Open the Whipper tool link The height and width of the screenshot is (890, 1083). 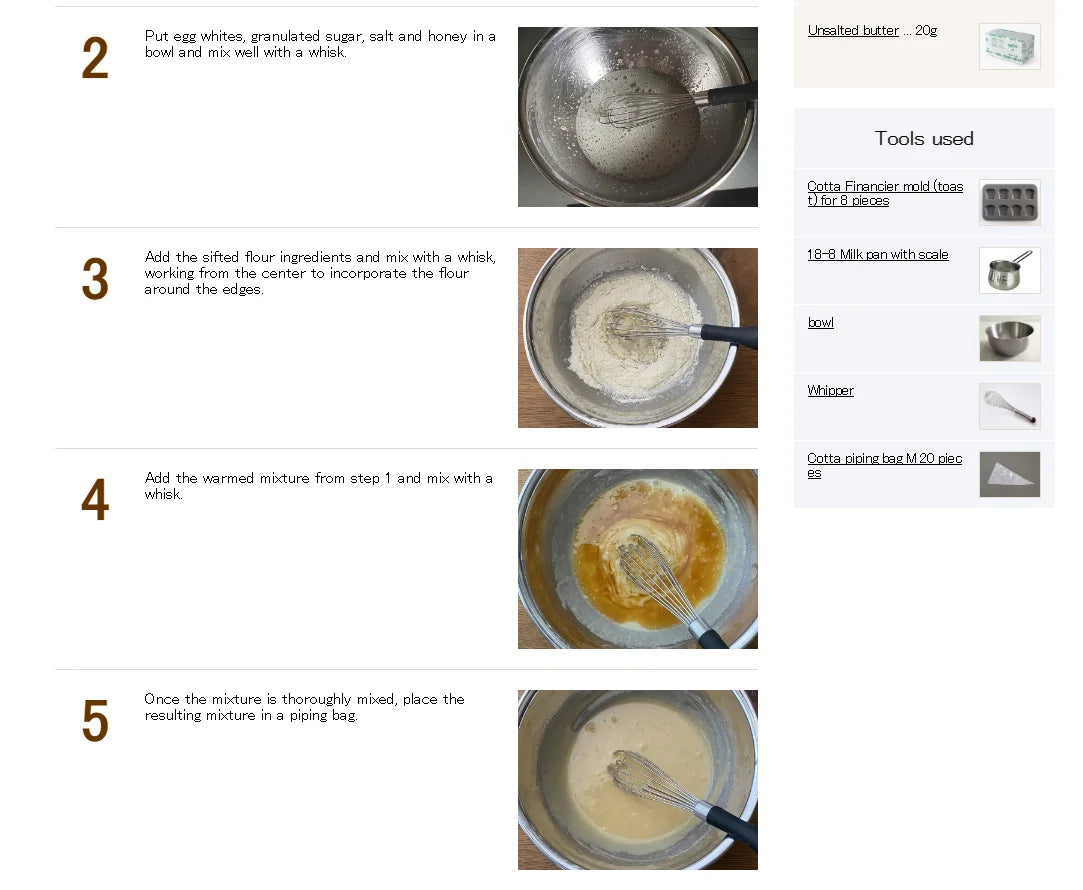[x=830, y=390]
